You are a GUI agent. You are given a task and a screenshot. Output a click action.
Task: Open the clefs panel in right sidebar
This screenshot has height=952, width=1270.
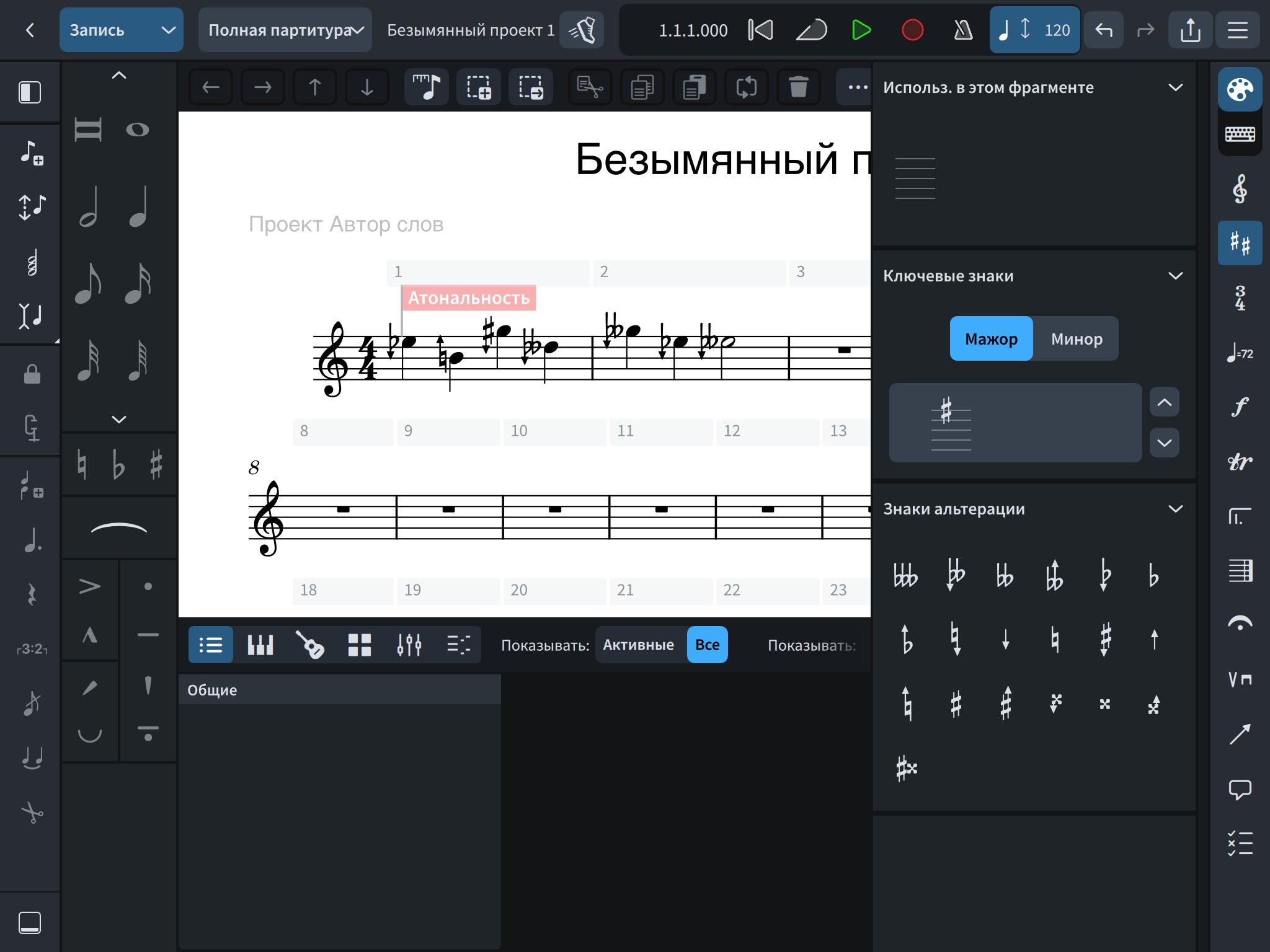pyautogui.click(x=1239, y=189)
